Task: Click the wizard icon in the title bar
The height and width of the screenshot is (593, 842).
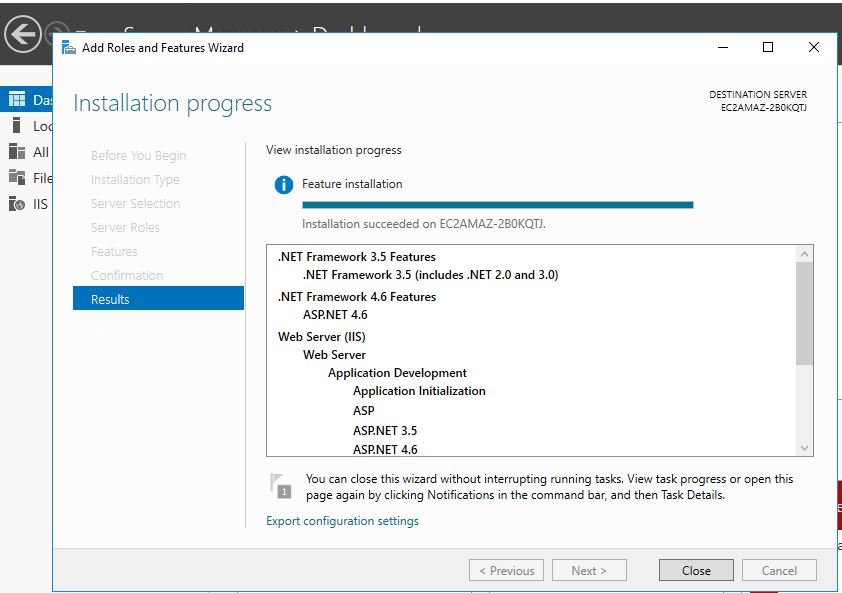Action: tap(68, 47)
